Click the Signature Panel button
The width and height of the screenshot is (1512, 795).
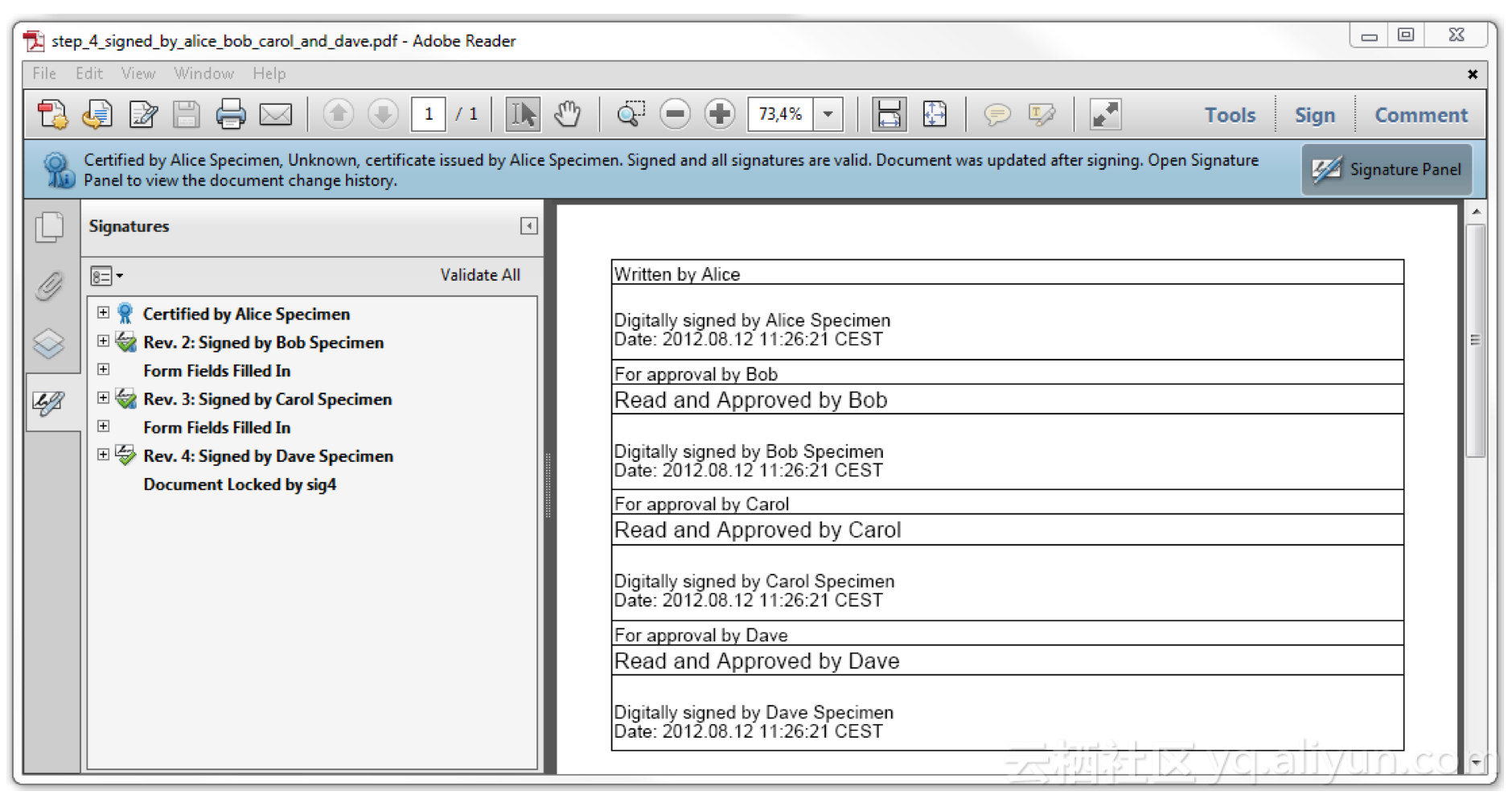click(x=1387, y=170)
